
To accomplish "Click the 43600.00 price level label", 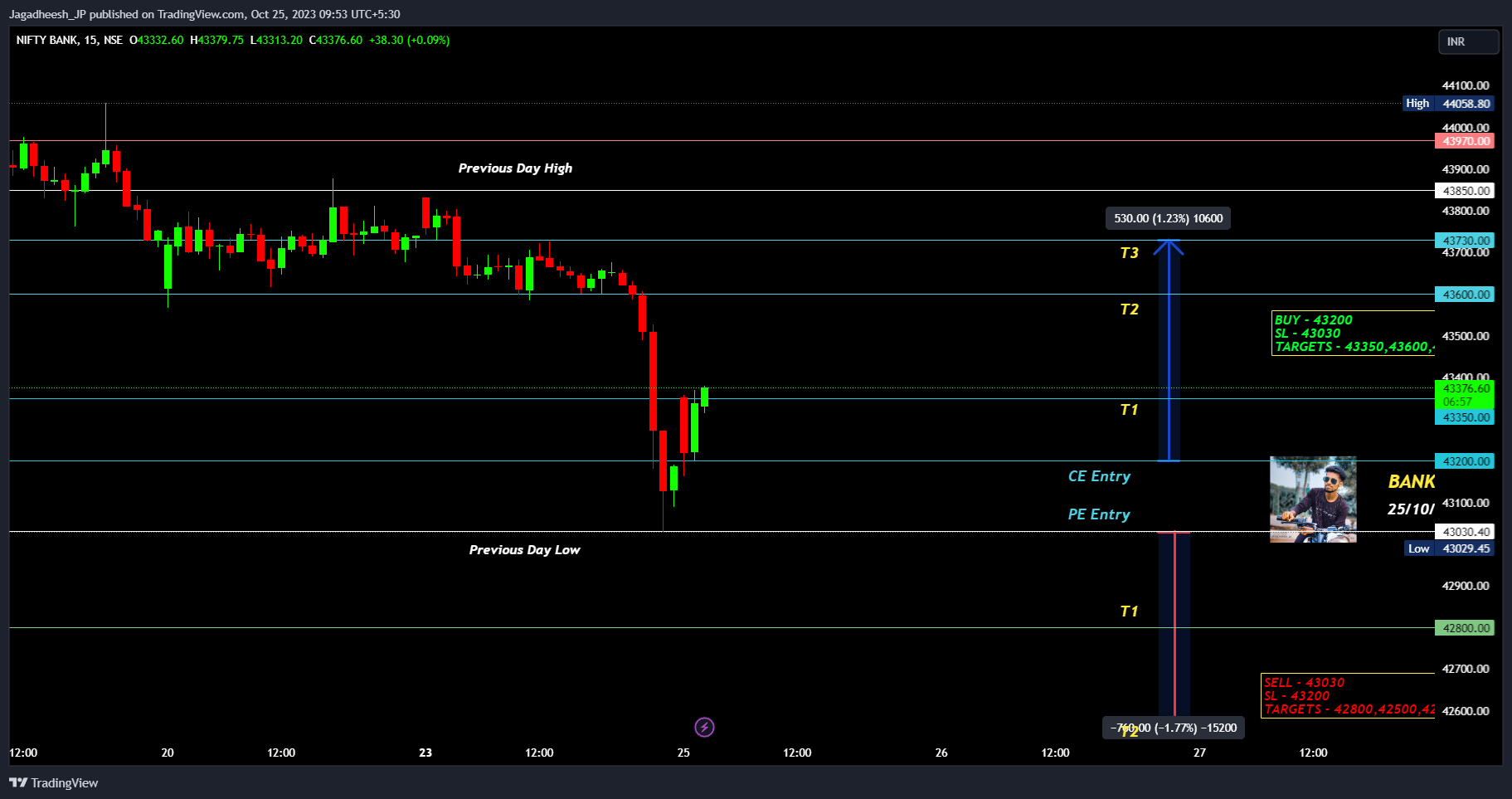I will pyautogui.click(x=1465, y=295).
